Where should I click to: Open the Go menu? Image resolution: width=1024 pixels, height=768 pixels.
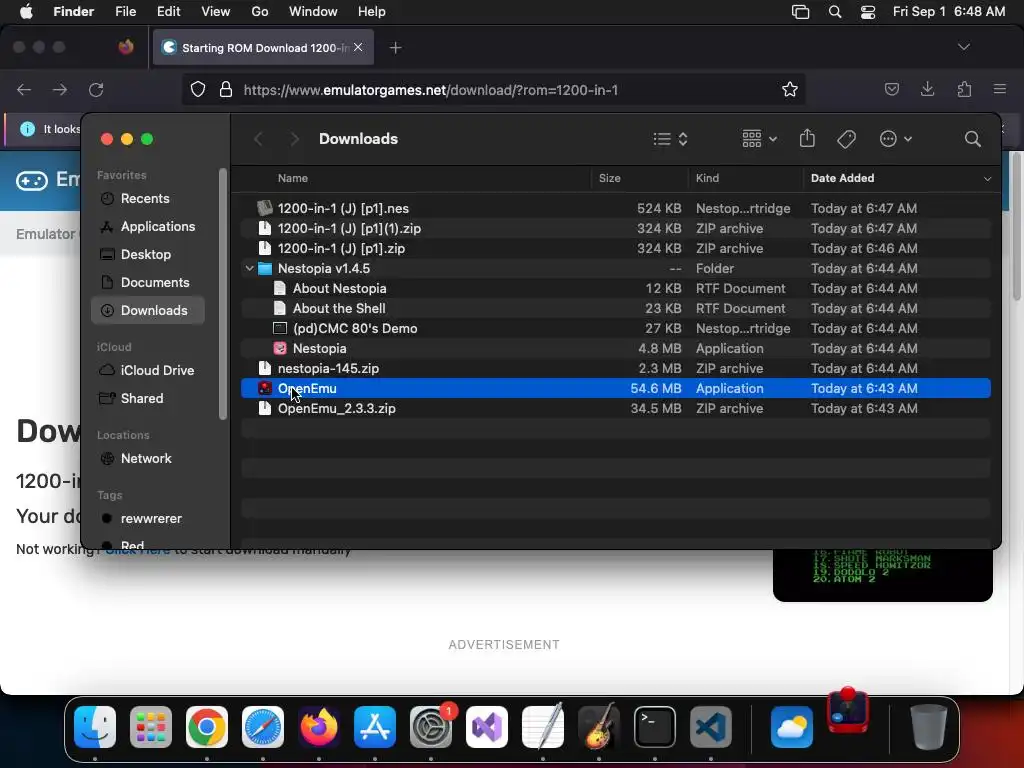click(x=260, y=12)
